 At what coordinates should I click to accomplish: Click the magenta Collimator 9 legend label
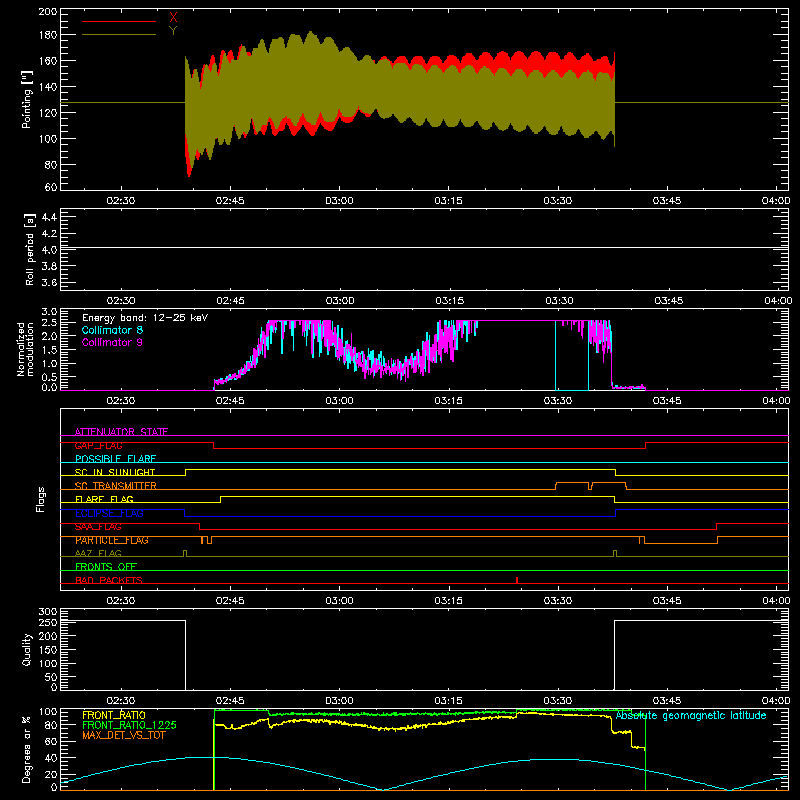coord(112,342)
